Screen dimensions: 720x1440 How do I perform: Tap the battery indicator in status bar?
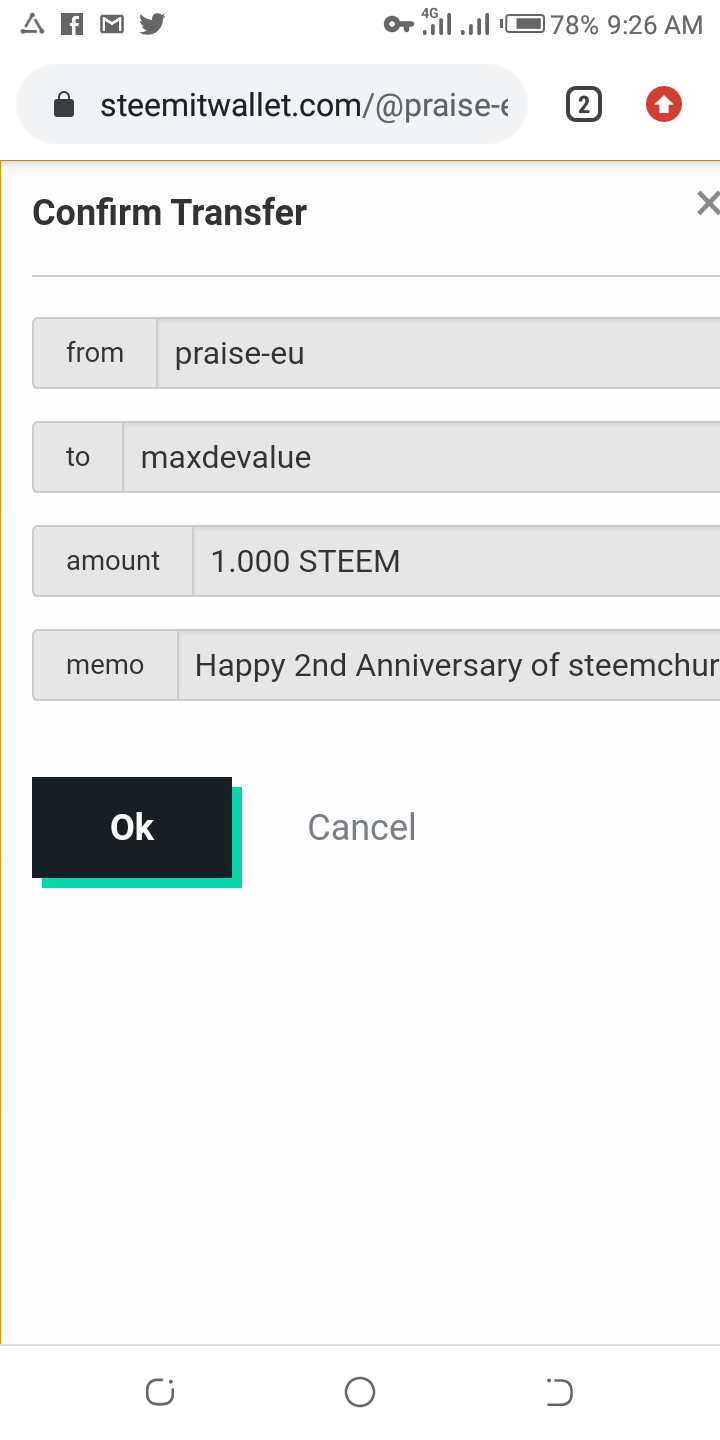tap(524, 24)
